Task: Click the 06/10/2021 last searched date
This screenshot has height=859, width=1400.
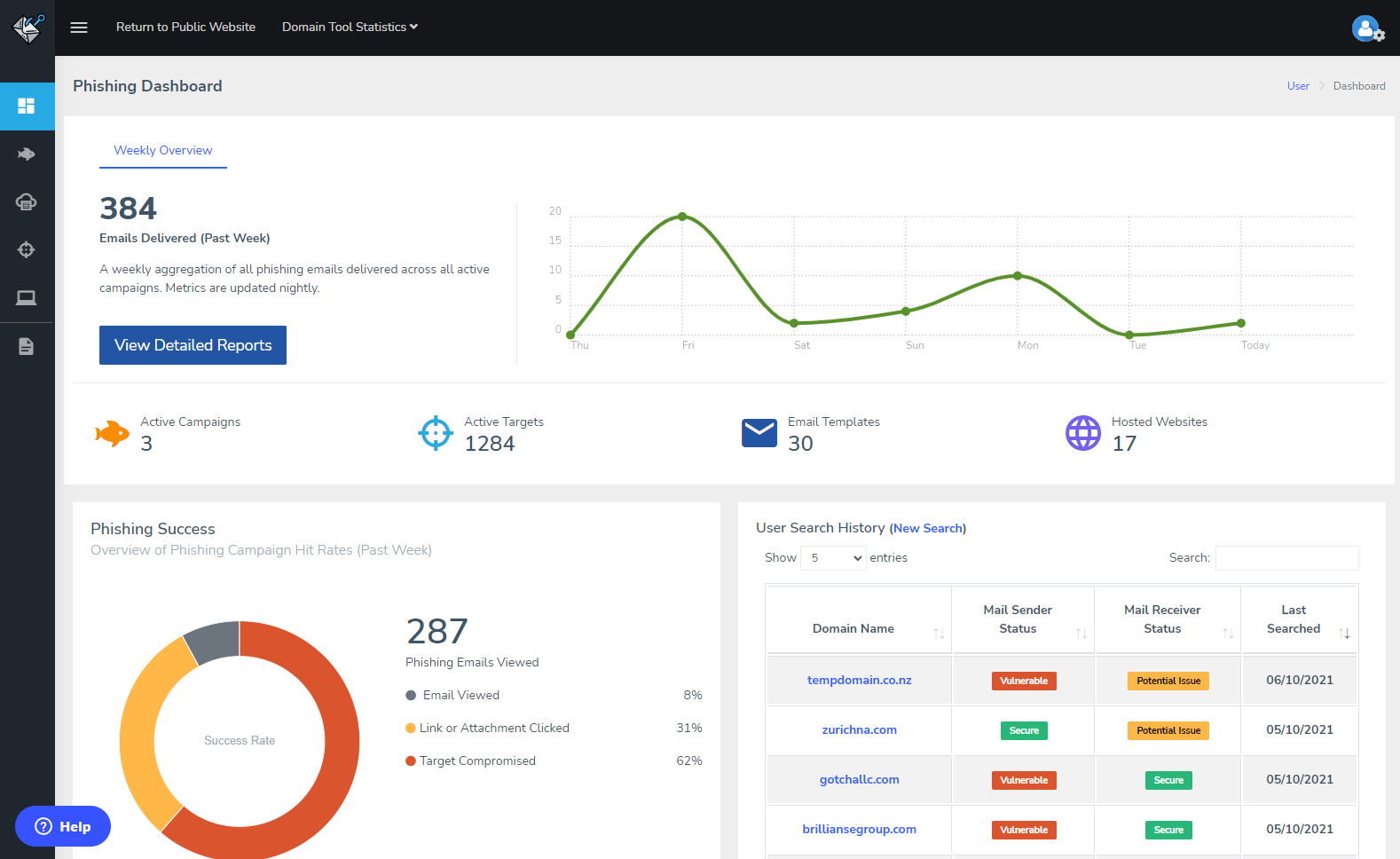Action: [x=1299, y=681]
